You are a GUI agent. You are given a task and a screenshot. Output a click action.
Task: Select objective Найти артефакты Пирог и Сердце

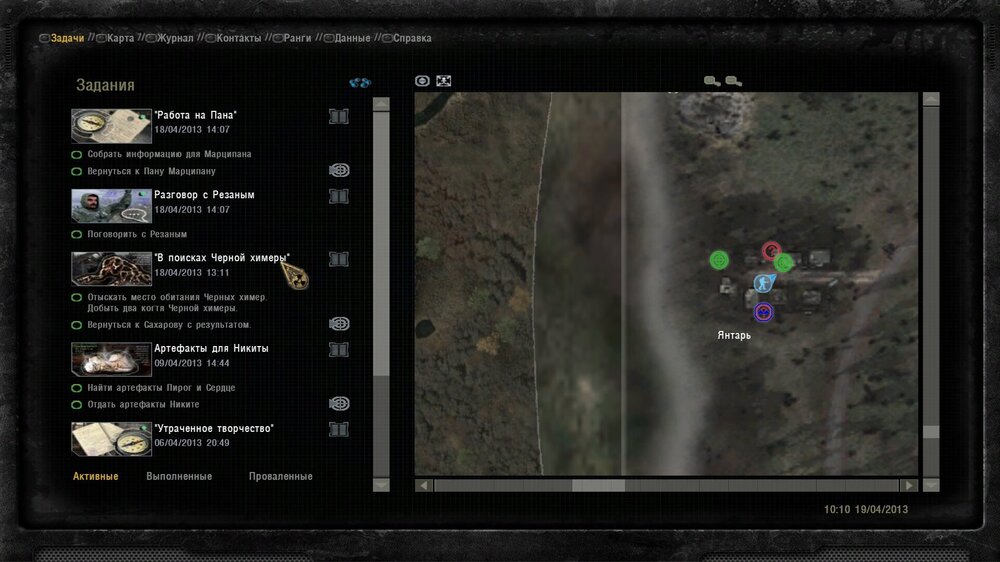pos(161,388)
